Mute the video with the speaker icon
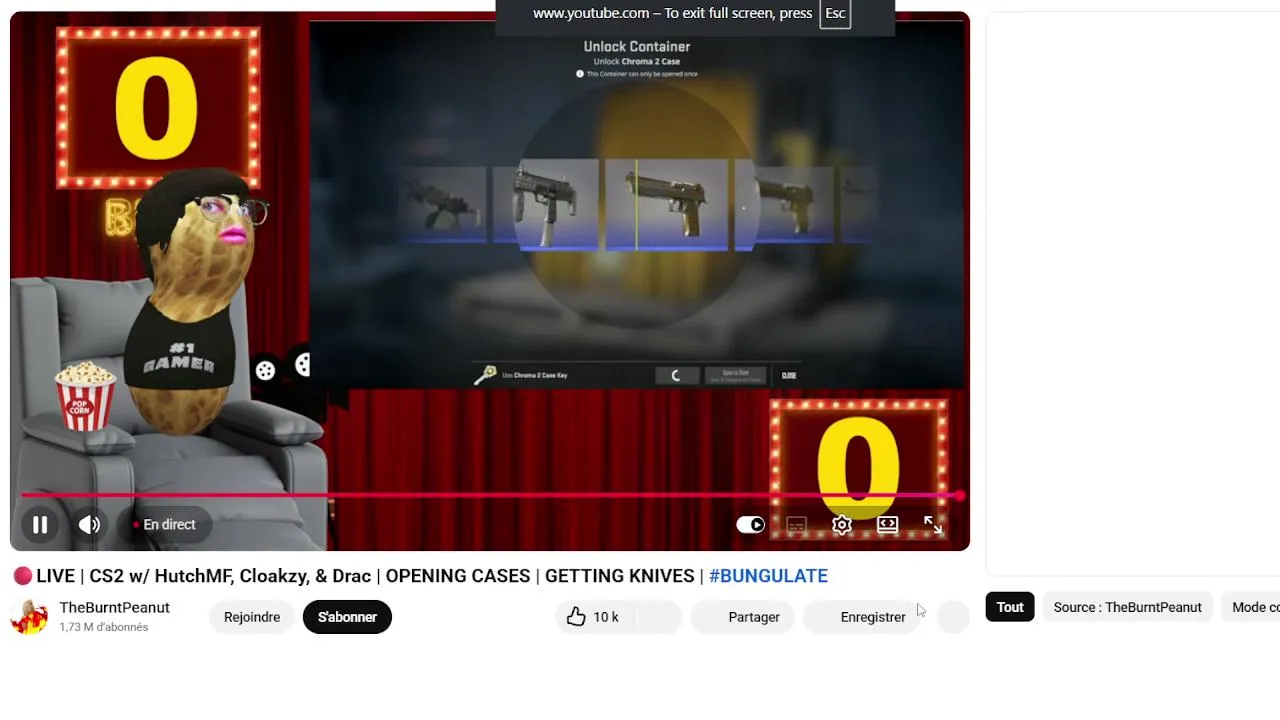 89,524
